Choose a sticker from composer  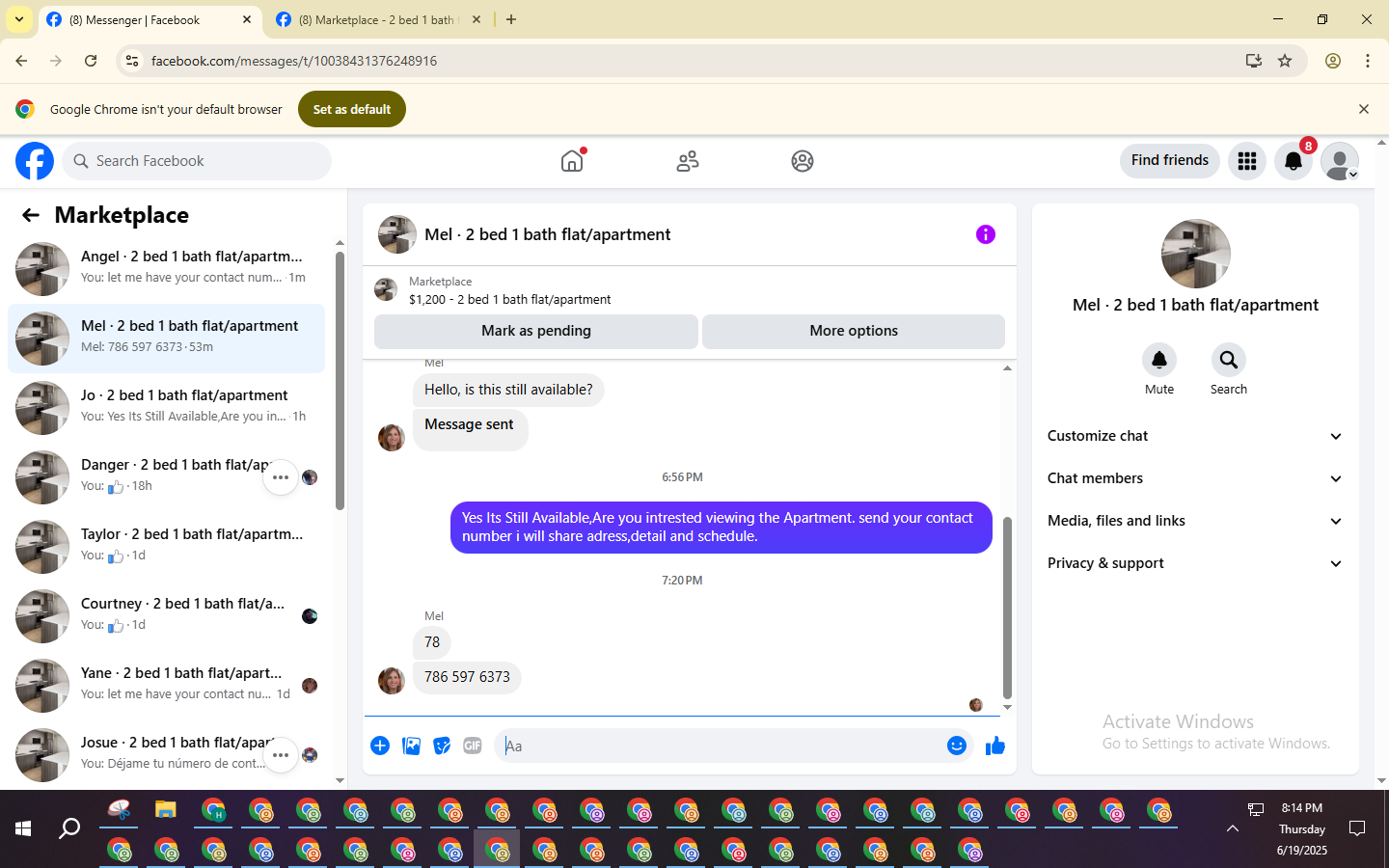point(442,746)
